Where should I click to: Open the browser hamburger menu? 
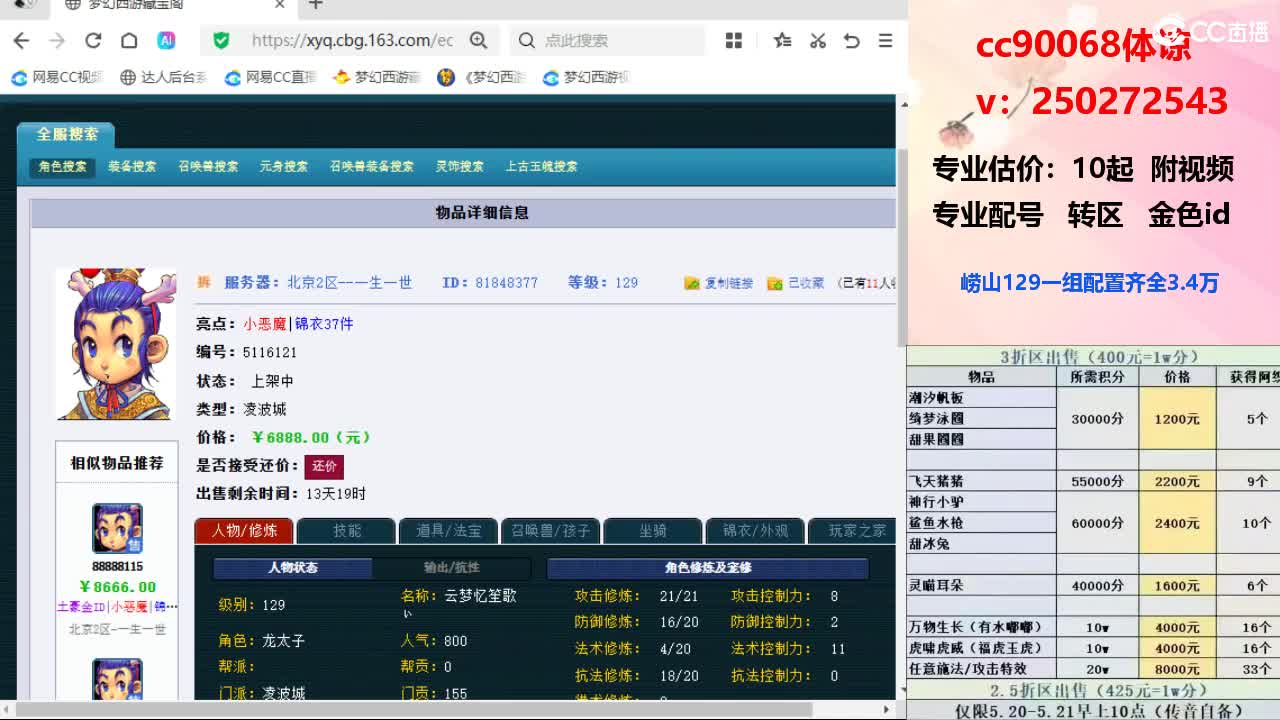885,41
